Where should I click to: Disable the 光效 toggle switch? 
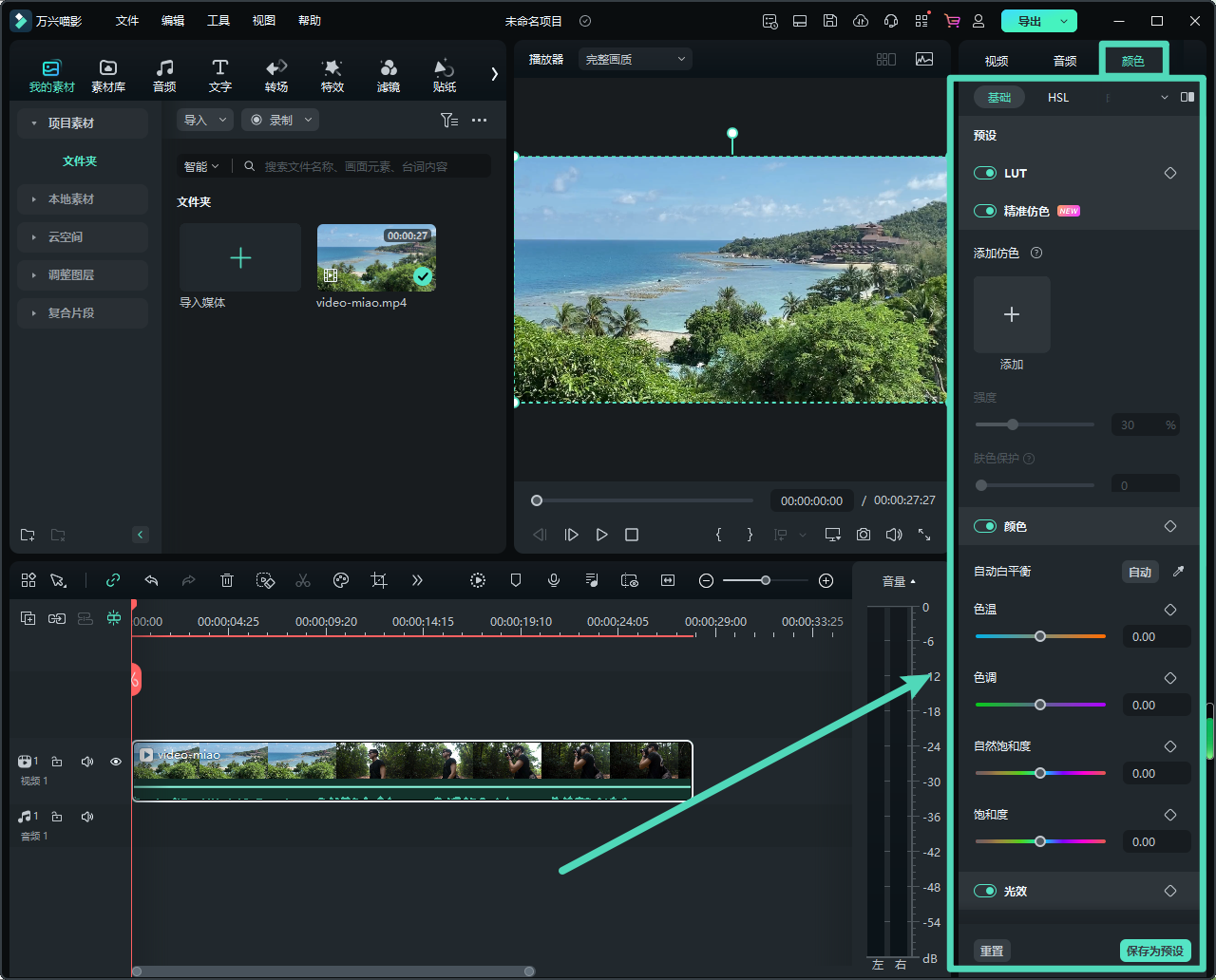tap(985, 891)
